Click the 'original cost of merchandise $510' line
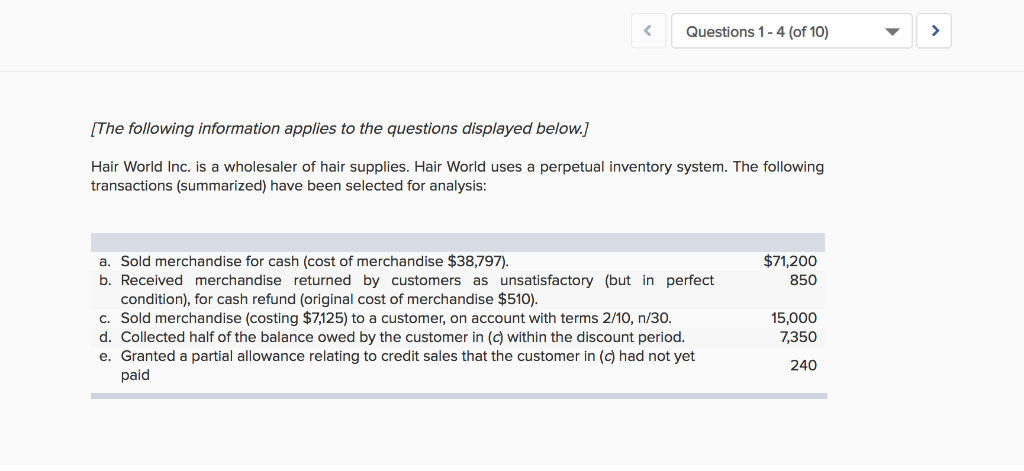1024x471 pixels. pos(329,299)
